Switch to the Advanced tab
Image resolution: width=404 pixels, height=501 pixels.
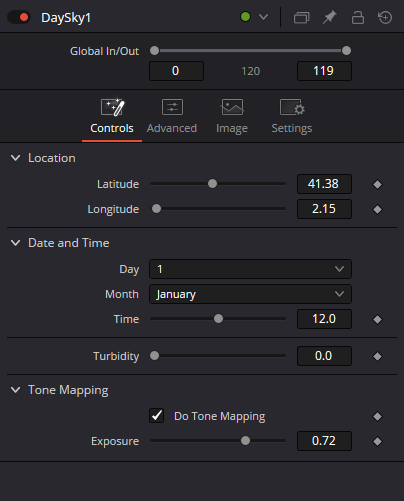pyautogui.click(x=172, y=116)
